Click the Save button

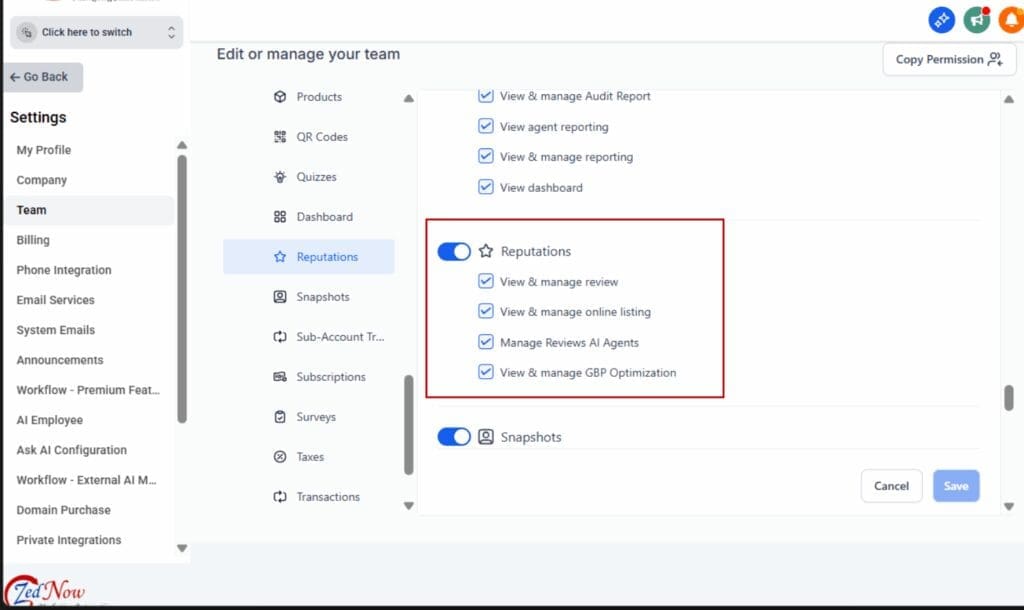pyautogui.click(x=956, y=485)
